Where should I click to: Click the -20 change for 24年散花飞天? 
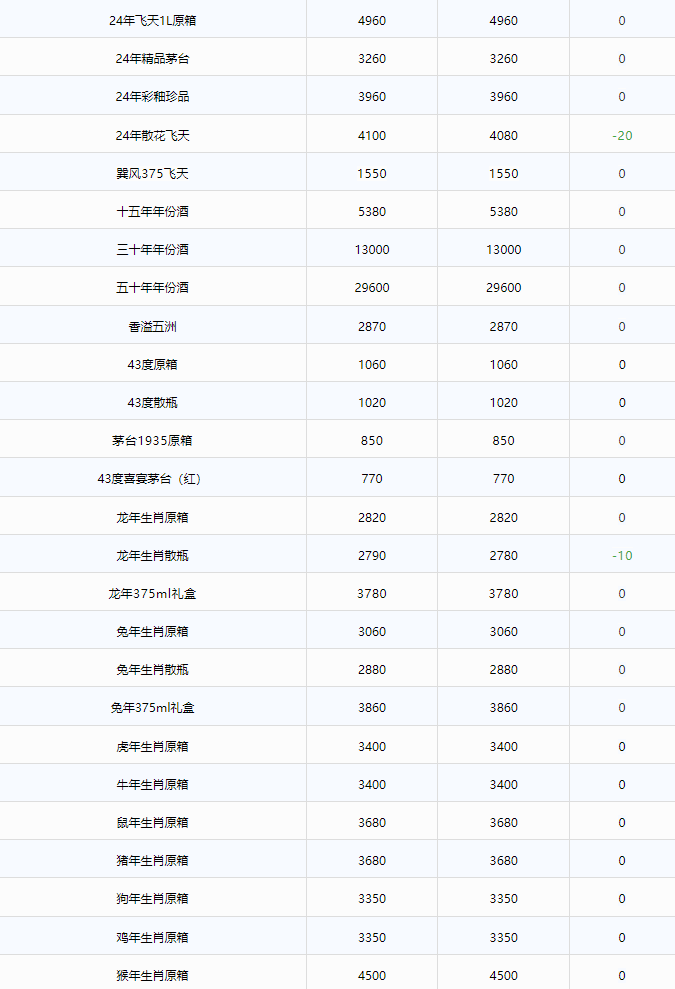click(622, 136)
